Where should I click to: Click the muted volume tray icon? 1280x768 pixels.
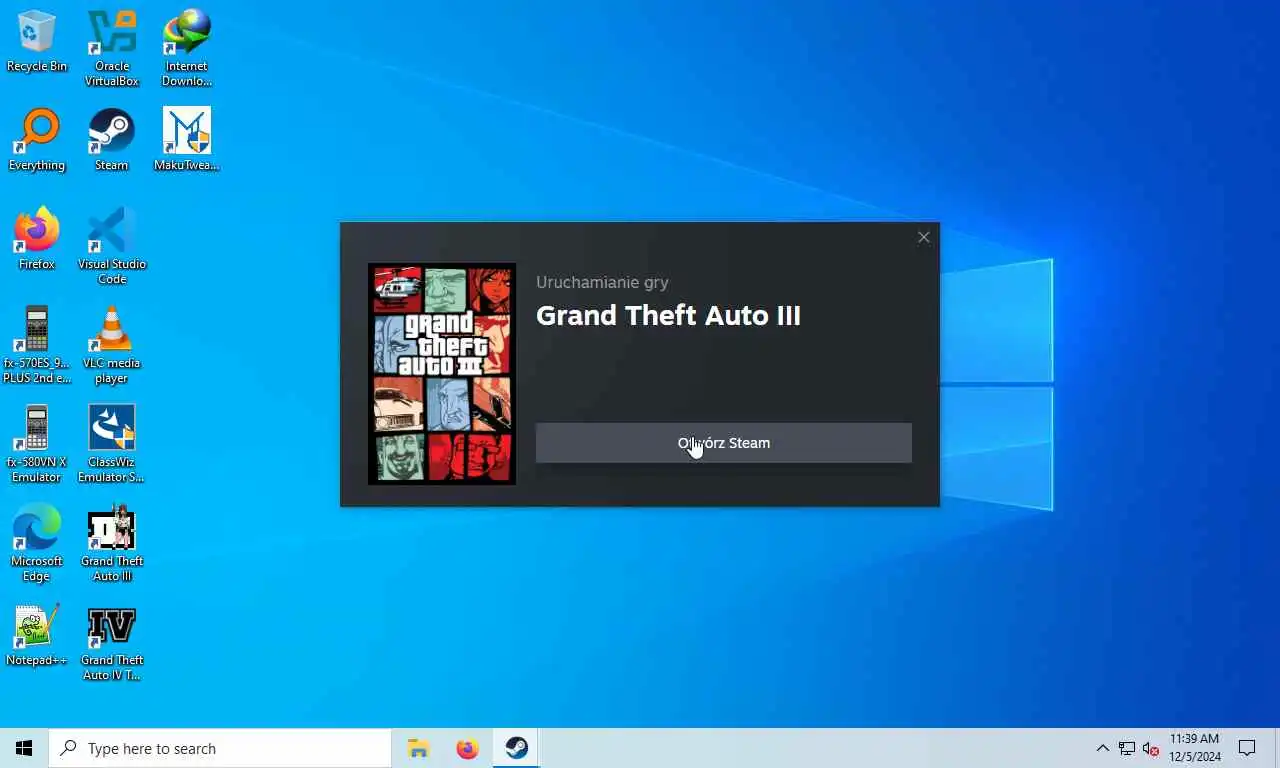point(1151,748)
